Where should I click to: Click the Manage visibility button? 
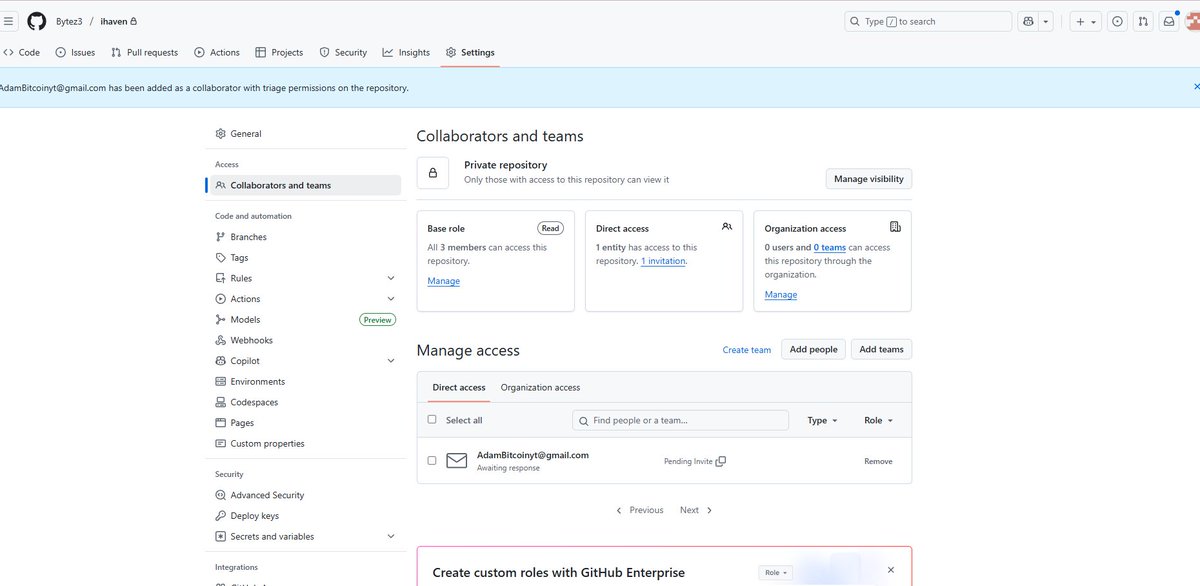click(868, 179)
